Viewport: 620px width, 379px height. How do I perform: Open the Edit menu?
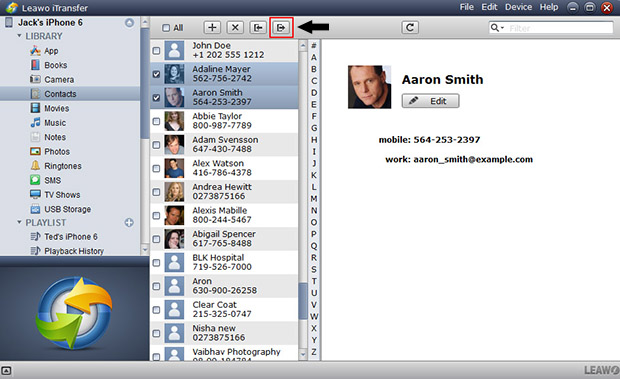[489, 7]
